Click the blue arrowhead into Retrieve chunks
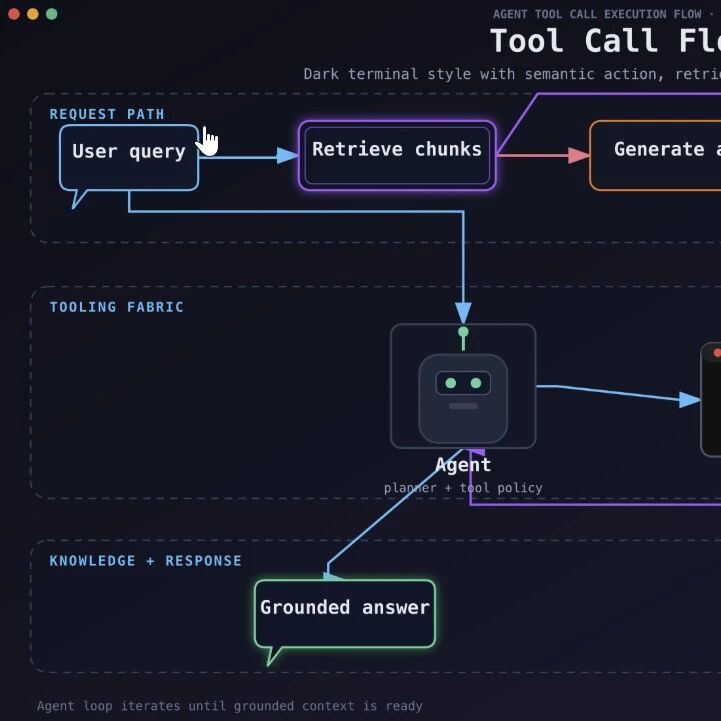The height and width of the screenshot is (721, 721). point(287,155)
